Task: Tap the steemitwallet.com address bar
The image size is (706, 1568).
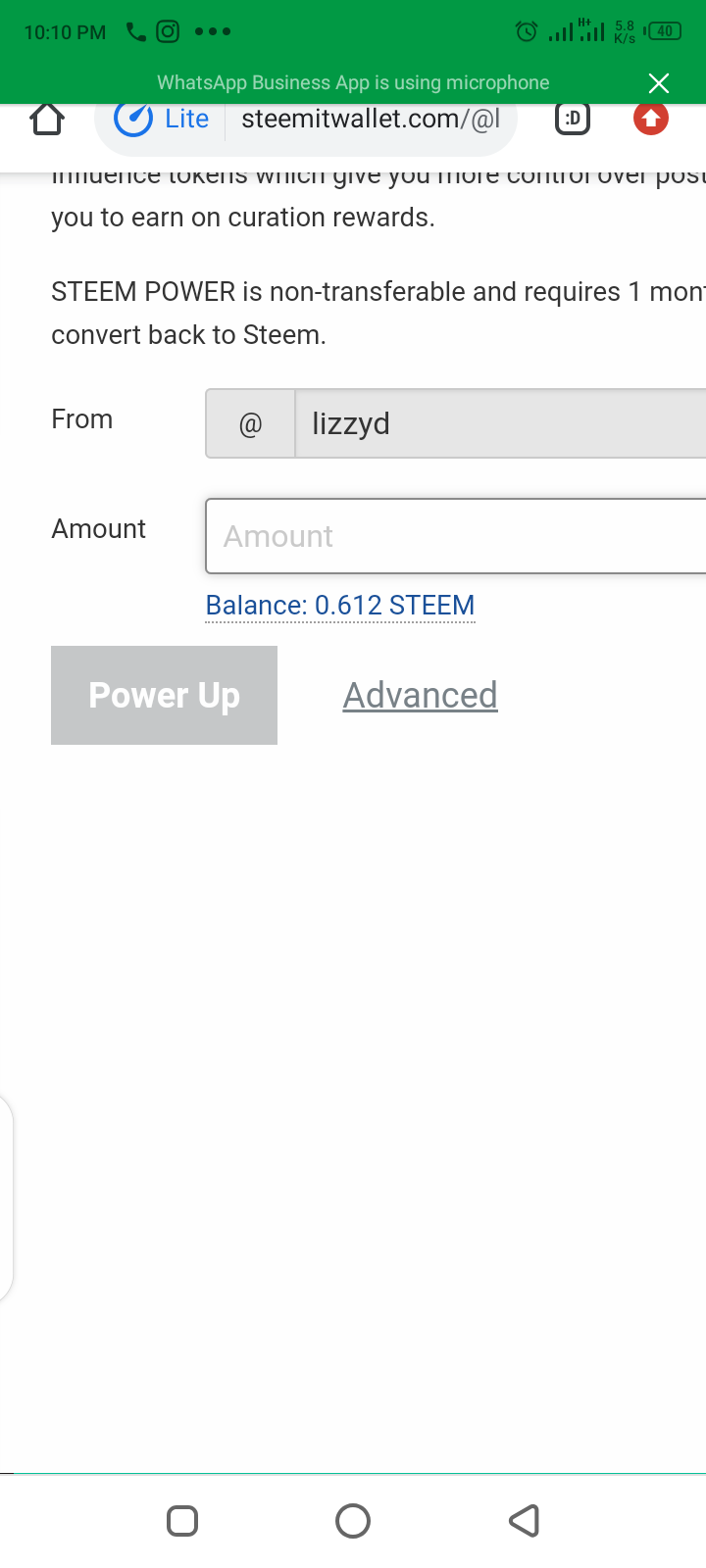Action: click(x=371, y=119)
